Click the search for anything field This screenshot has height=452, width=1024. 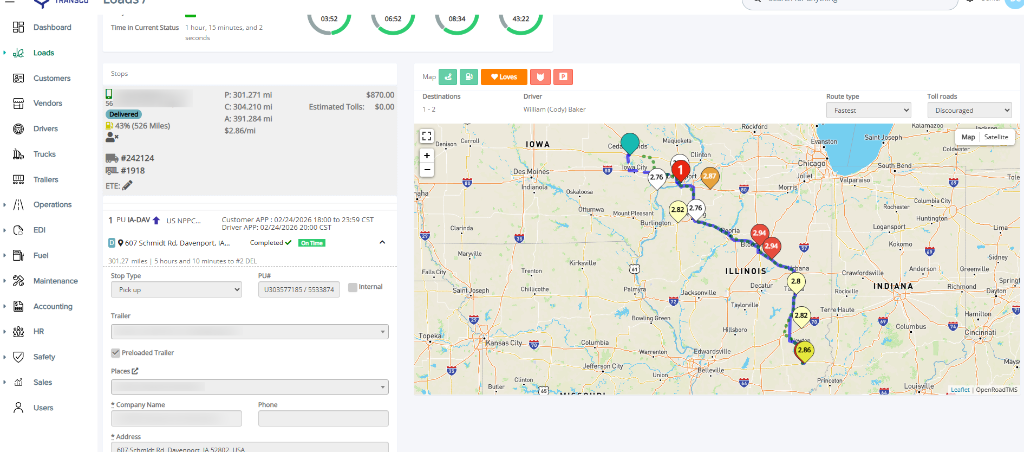[850, 3]
